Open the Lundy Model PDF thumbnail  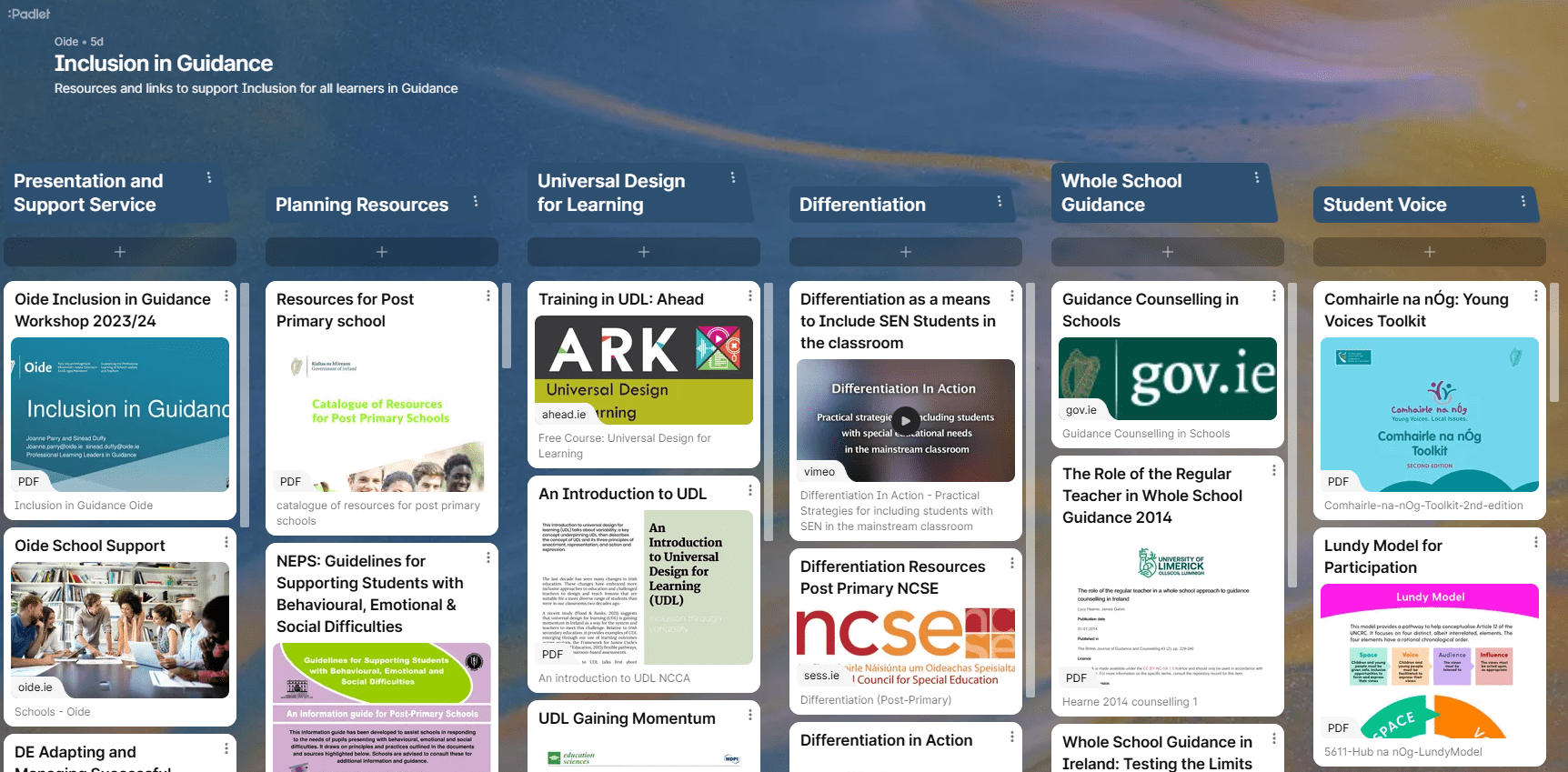(x=1430, y=661)
